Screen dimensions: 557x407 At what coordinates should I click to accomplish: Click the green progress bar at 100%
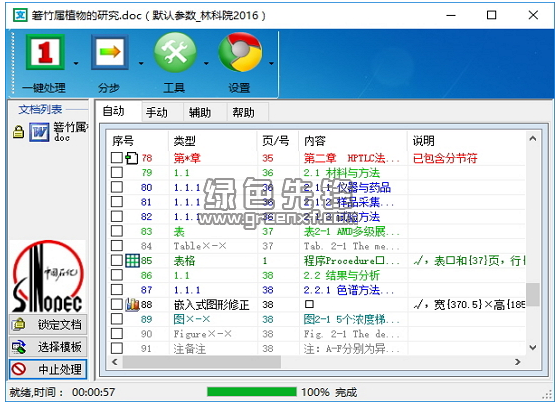252,392
